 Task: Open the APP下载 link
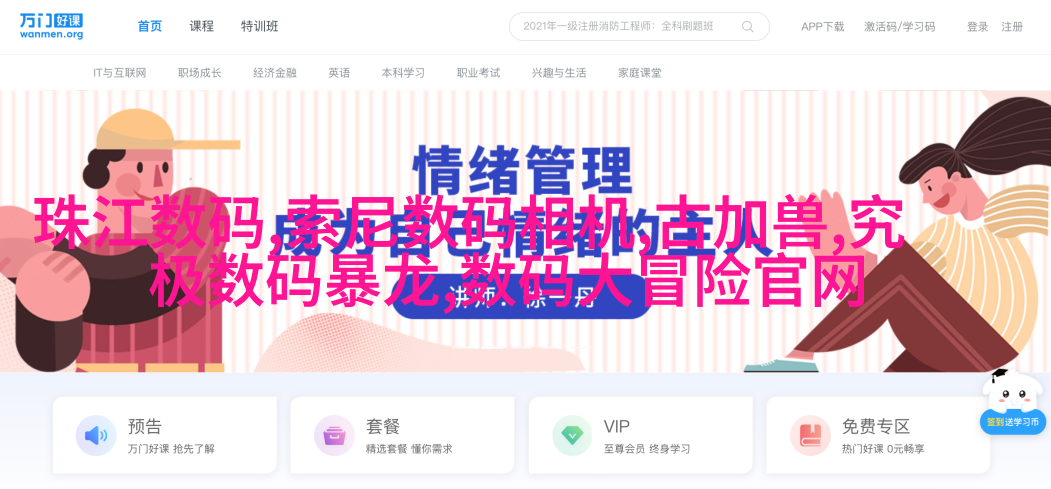click(822, 27)
